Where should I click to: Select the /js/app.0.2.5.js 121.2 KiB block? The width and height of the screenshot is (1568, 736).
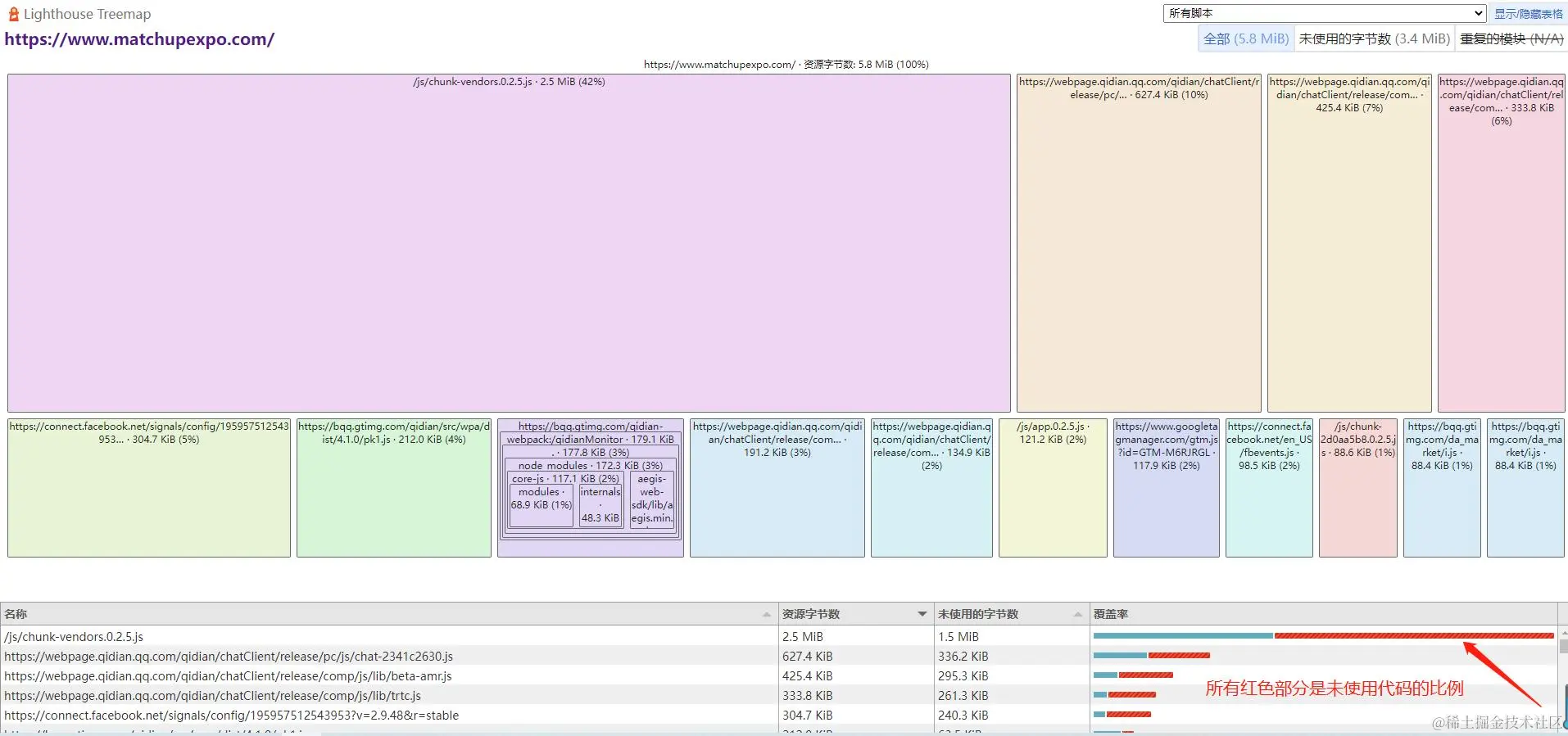(1053, 488)
